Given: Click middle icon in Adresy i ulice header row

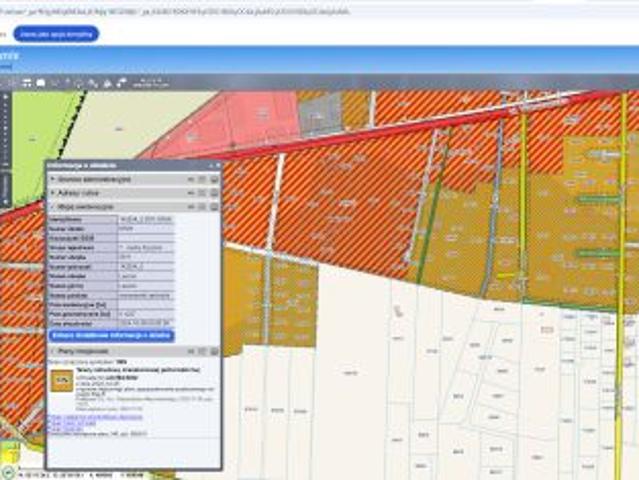Looking at the screenshot, I should click(x=203, y=193).
